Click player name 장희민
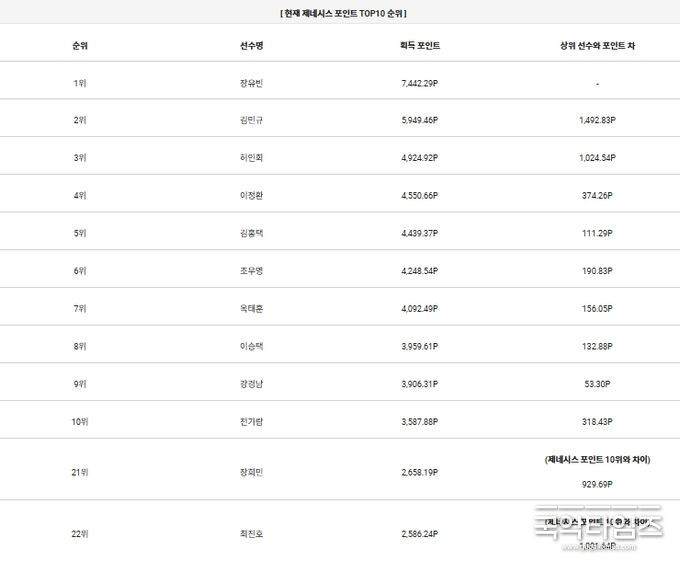680x561 pixels. tap(252, 472)
